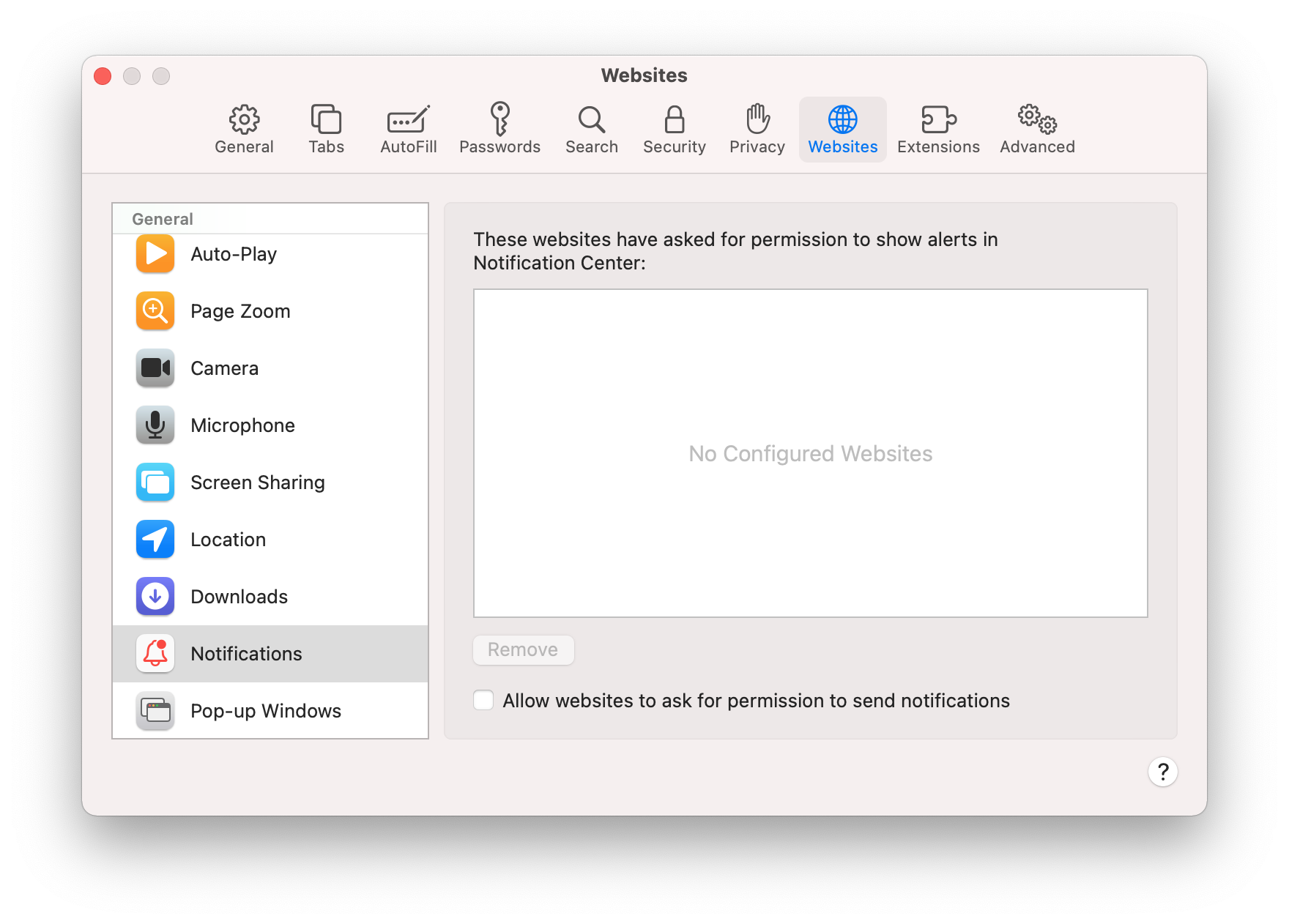Screen dimensions: 1289x924
Task: Choose the Page Zoom label in the list
Action: [x=240, y=311]
